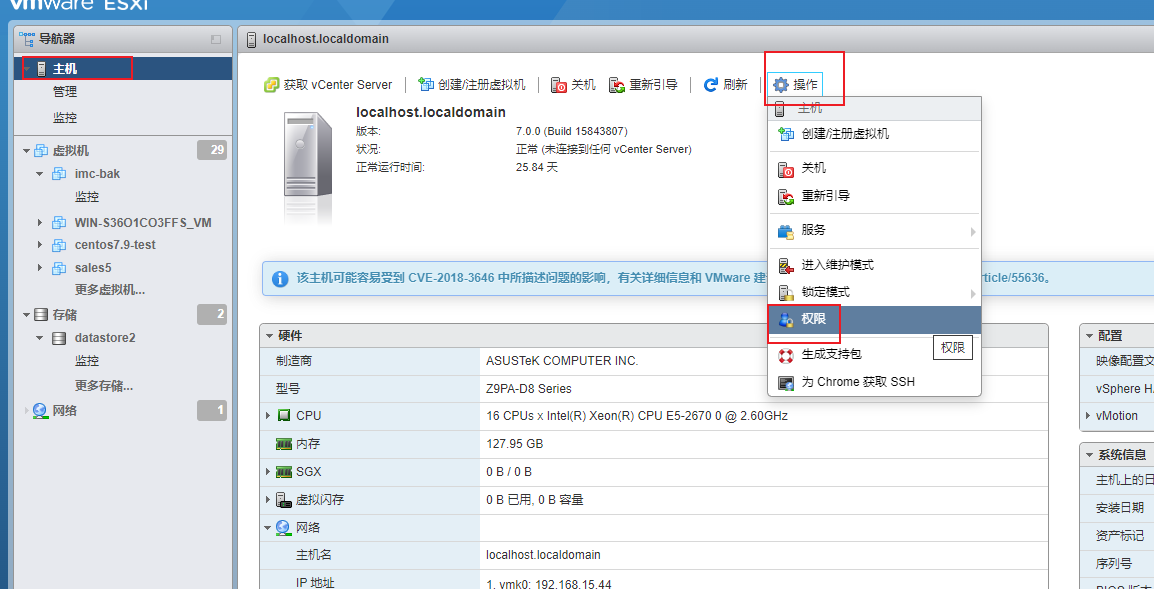Click the 服务 icon in actions menu
Viewport: 1154px width, 589px height.
click(787, 230)
